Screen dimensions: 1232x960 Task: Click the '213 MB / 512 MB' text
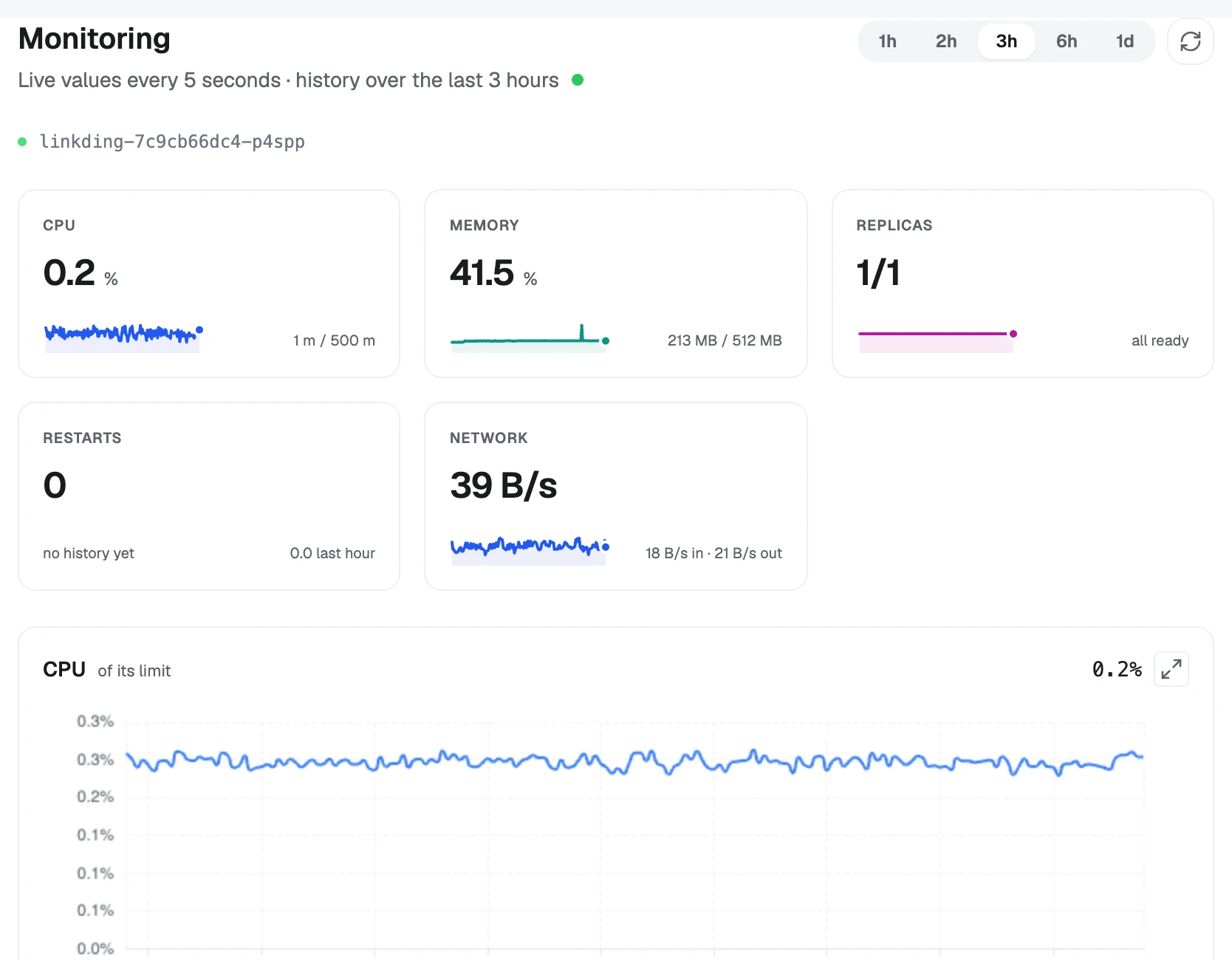point(725,340)
